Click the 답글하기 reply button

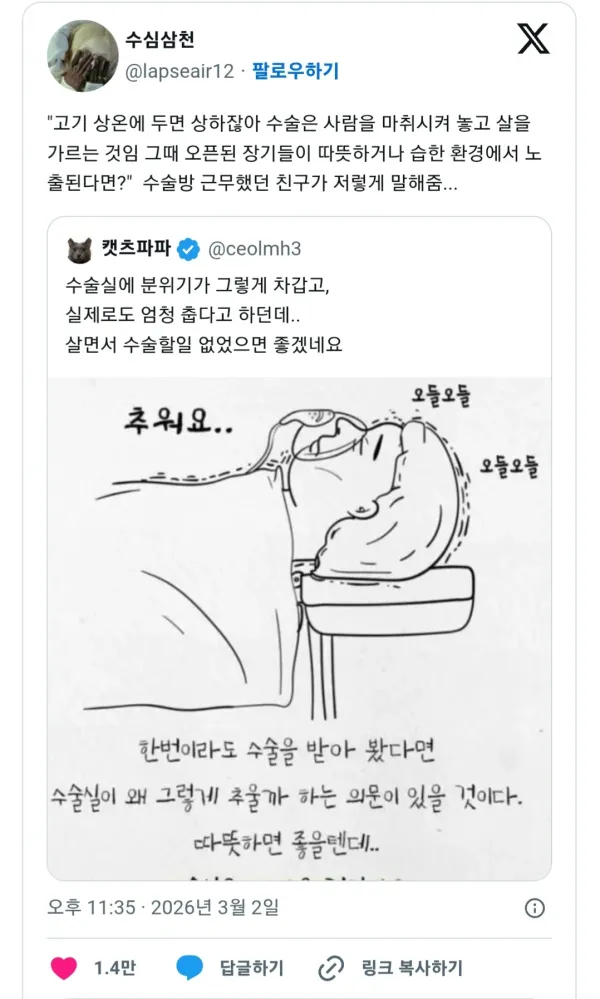tap(252, 968)
